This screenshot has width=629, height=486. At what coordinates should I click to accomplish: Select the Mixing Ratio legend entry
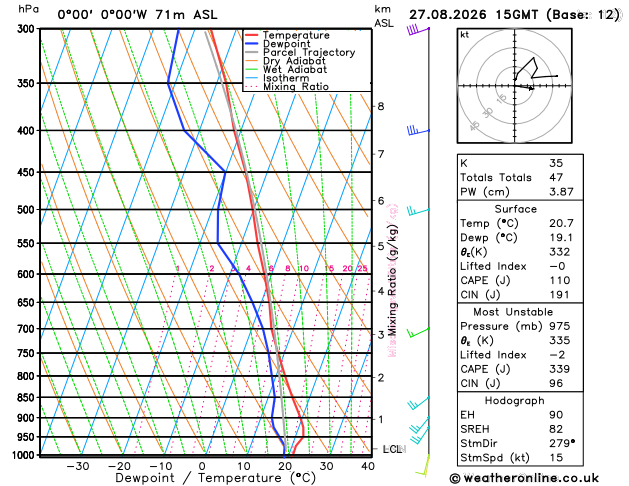287,87
